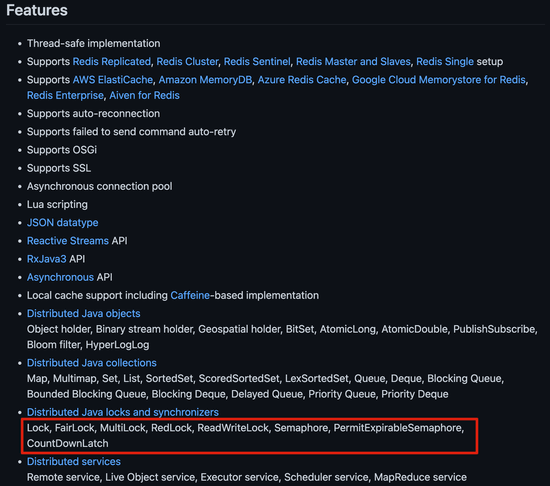Visit the Aiven for Redis link
This screenshot has width=550, height=486.
pyautogui.click(x=145, y=95)
